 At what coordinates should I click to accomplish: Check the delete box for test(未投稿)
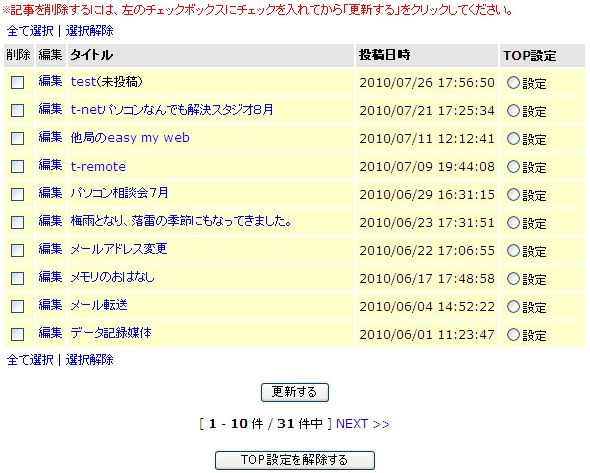(x=17, y=82)
